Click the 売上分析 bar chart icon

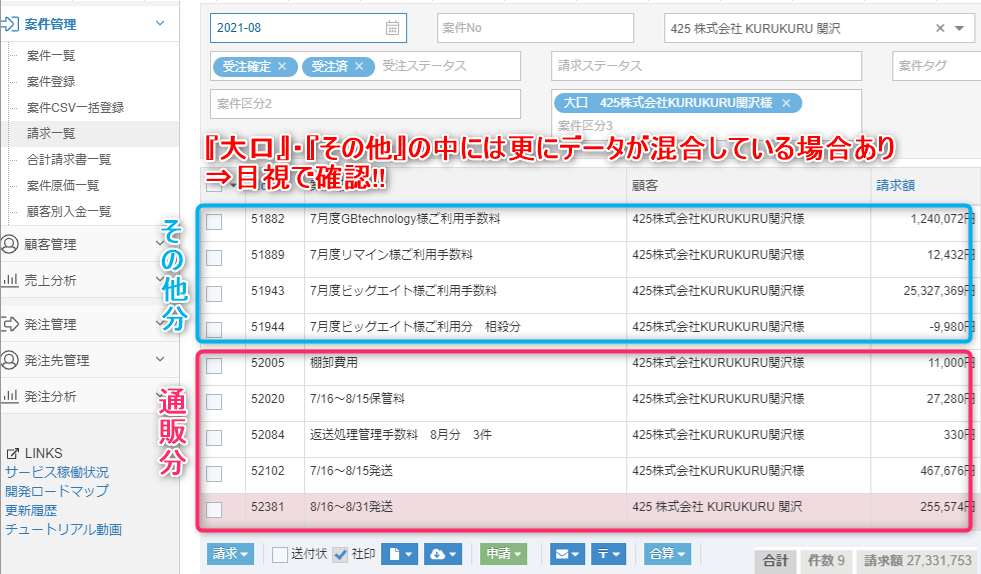click(x=10, y=280)
